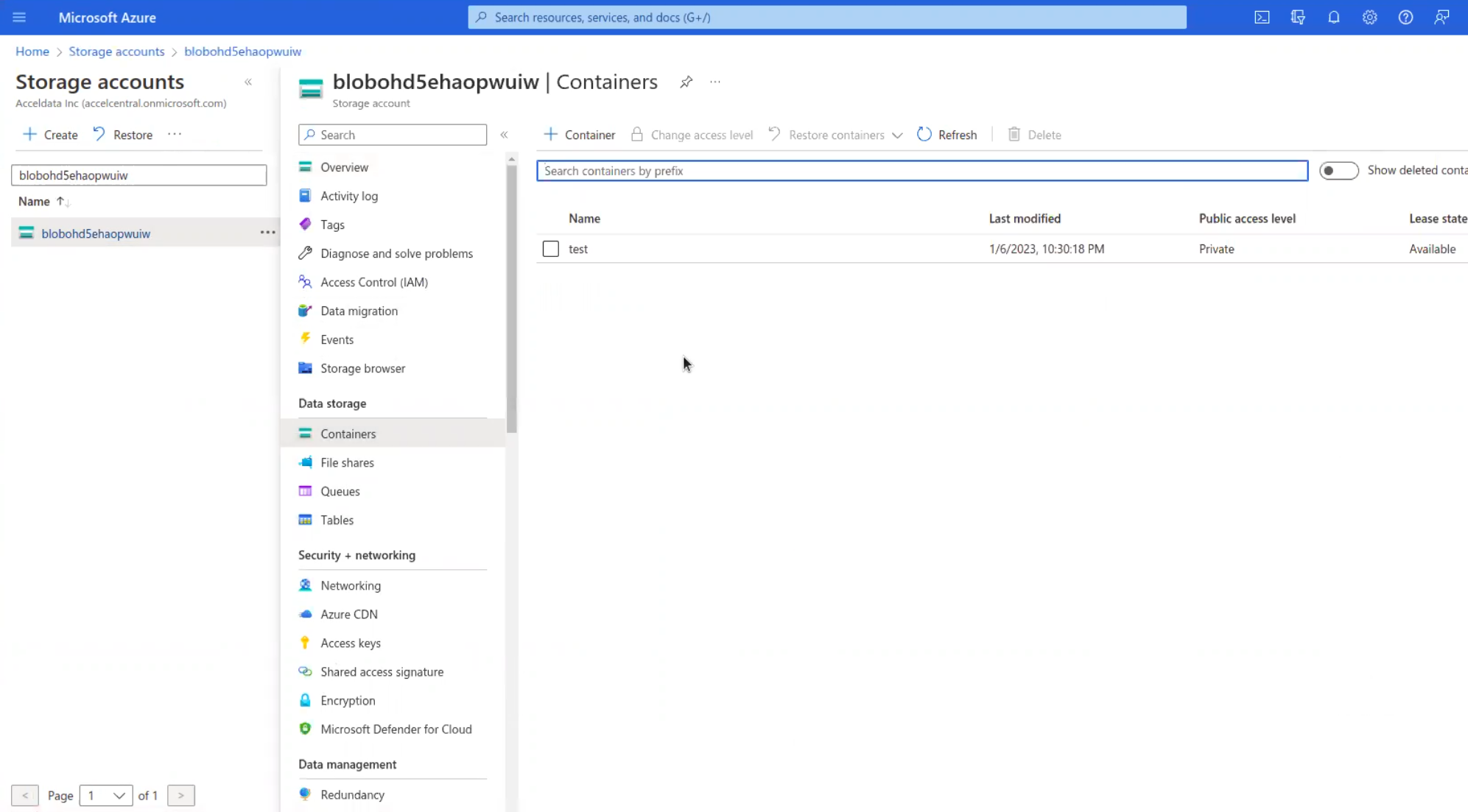The image size is (1468, 812).
Task: Click Change access level
Action: pyautogui.click(x=692, y=135)
